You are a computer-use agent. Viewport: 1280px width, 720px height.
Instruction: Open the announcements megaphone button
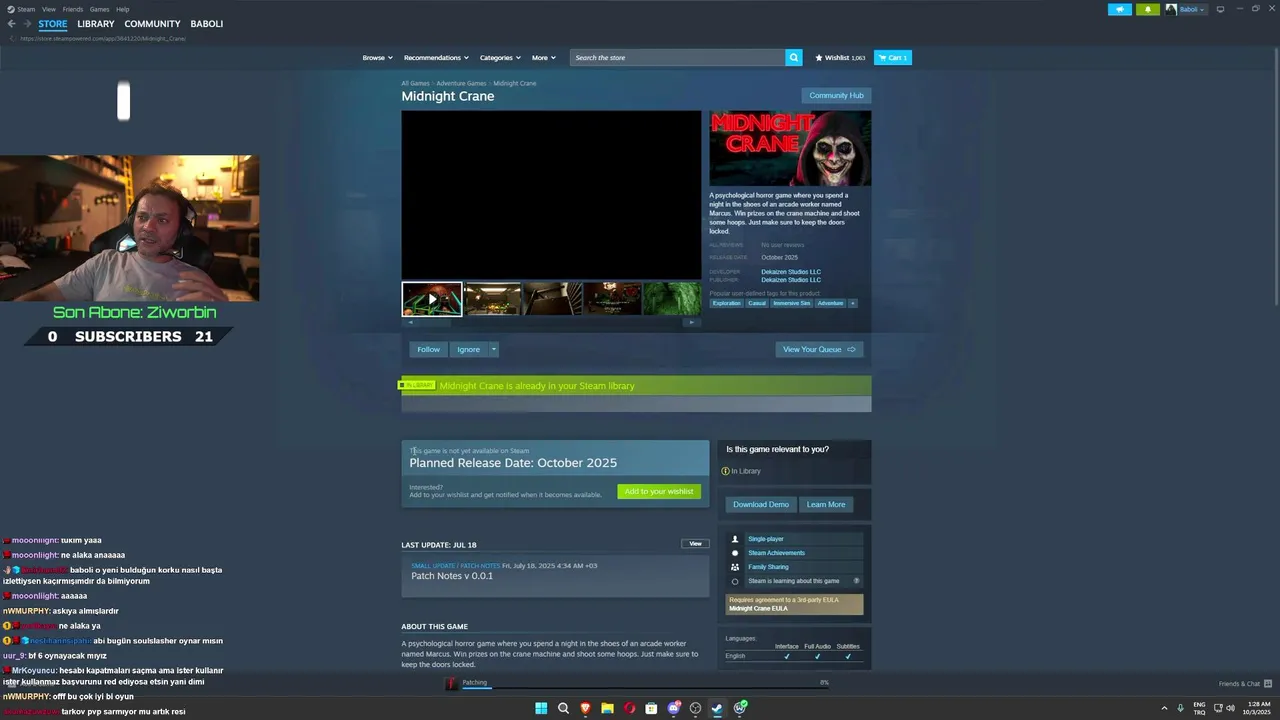pyautogui.click(x=1119, y=9)
